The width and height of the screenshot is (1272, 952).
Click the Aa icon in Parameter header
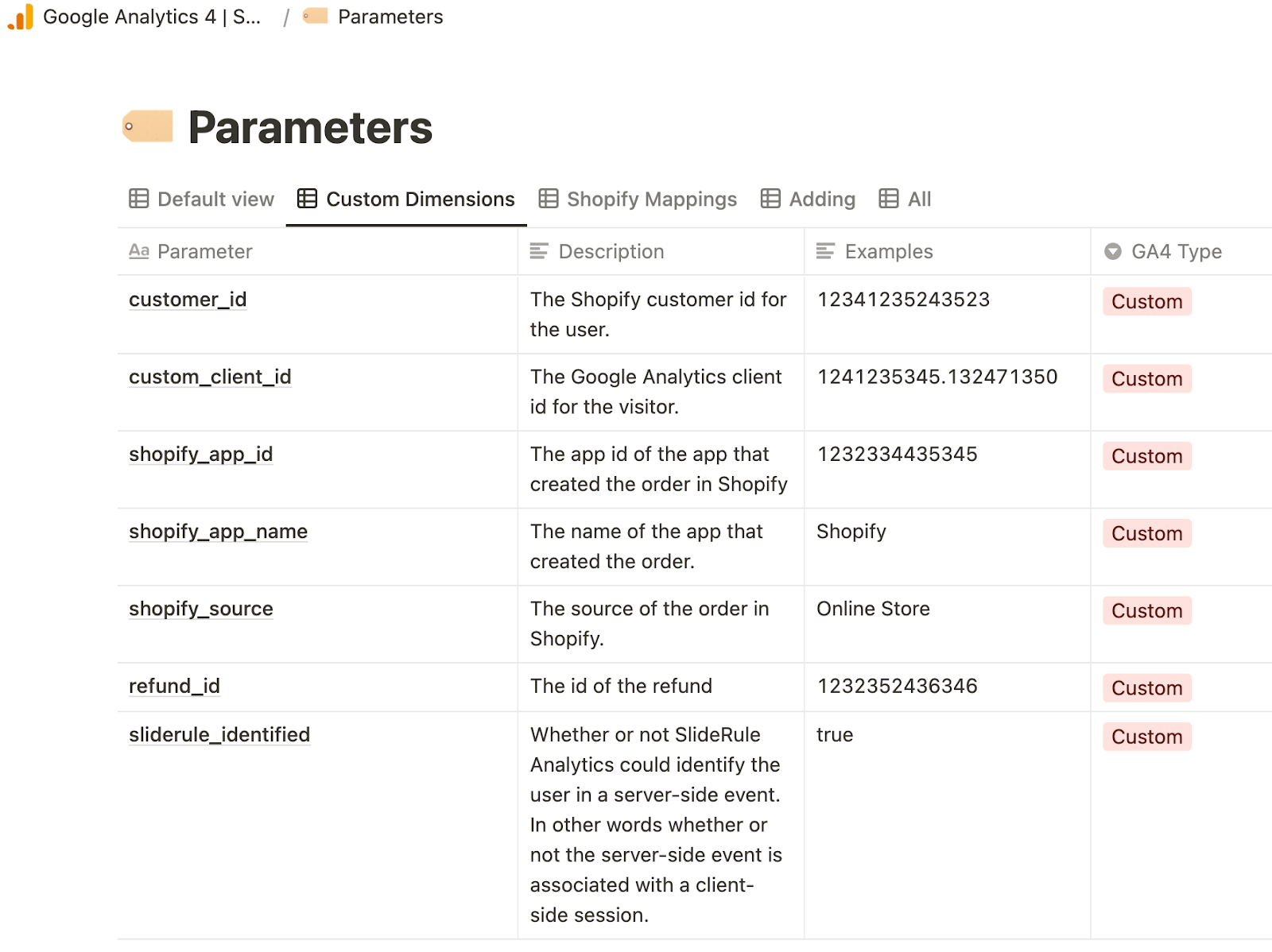coord(139,252)
